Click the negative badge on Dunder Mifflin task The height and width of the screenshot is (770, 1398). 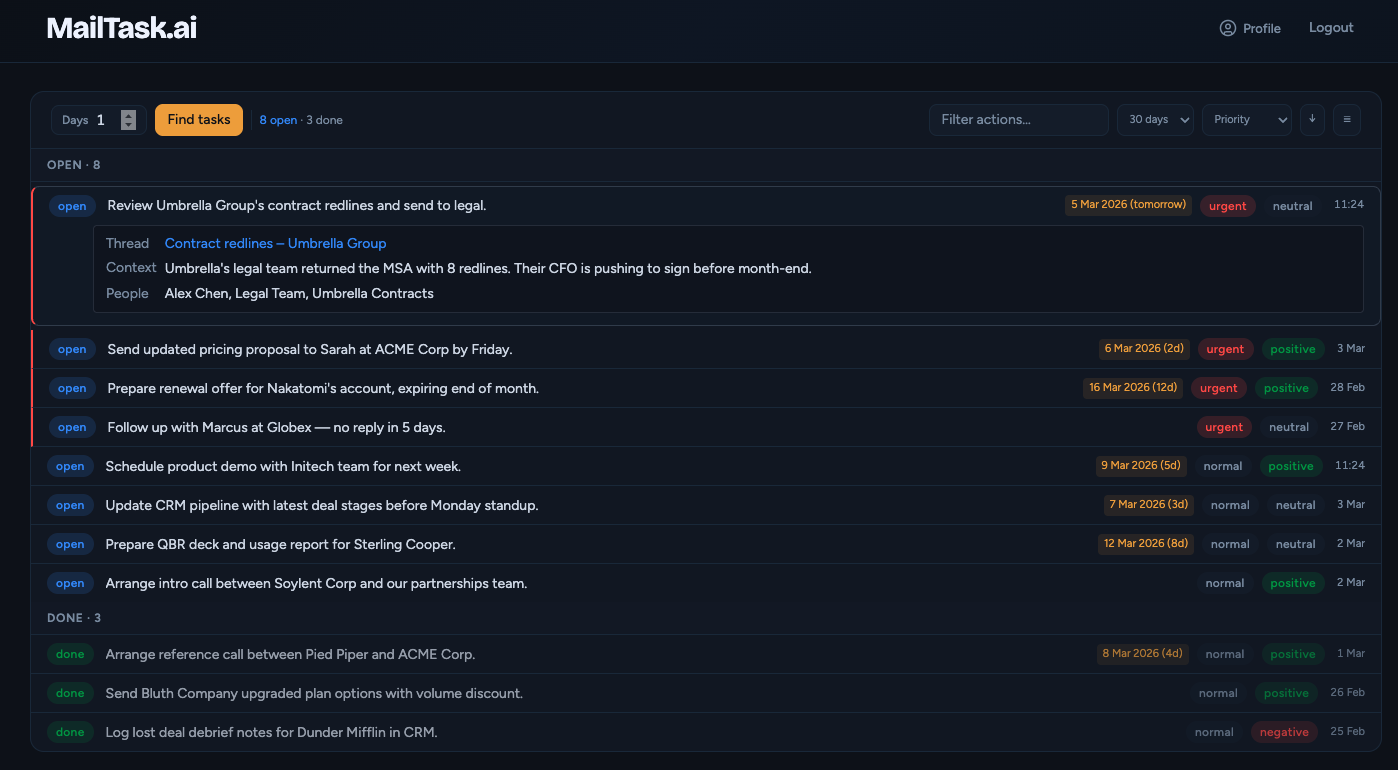click(1284, 731)
